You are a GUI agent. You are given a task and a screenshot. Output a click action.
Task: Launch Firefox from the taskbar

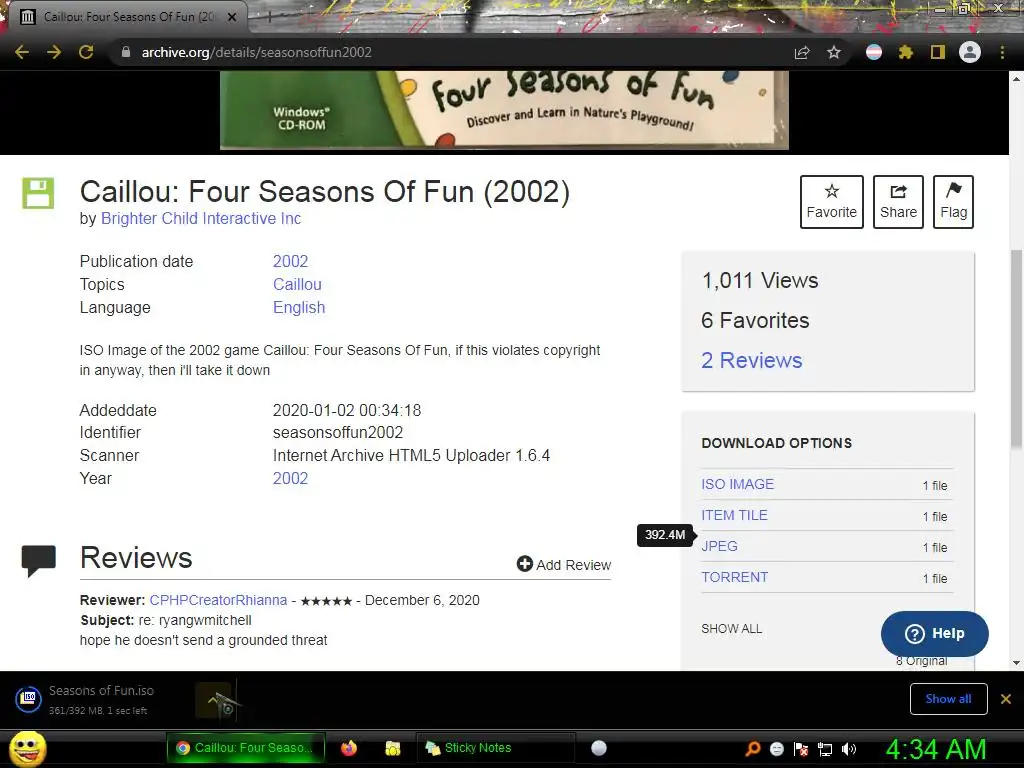tap(349, 748)
